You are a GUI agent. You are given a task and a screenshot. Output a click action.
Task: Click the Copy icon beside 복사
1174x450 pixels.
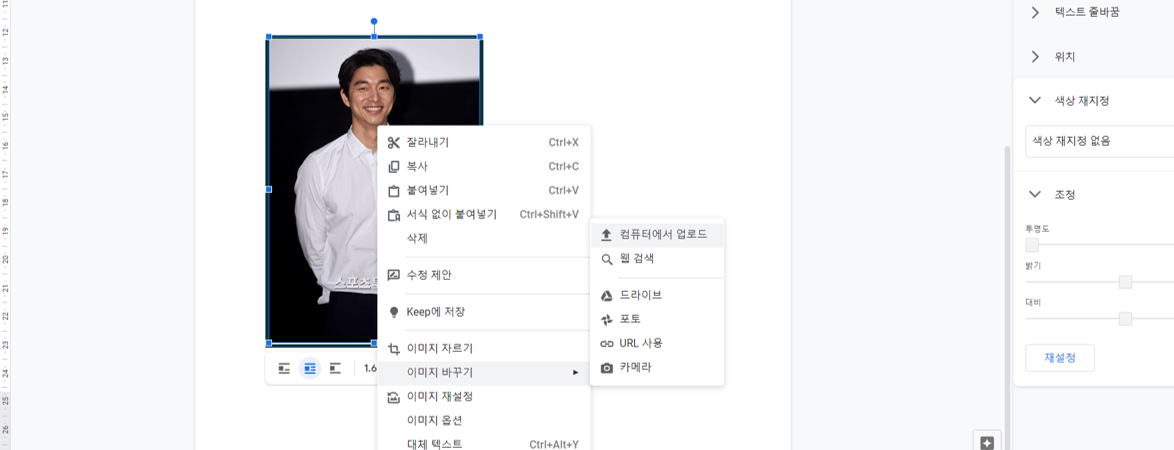[x=394, y=166]
